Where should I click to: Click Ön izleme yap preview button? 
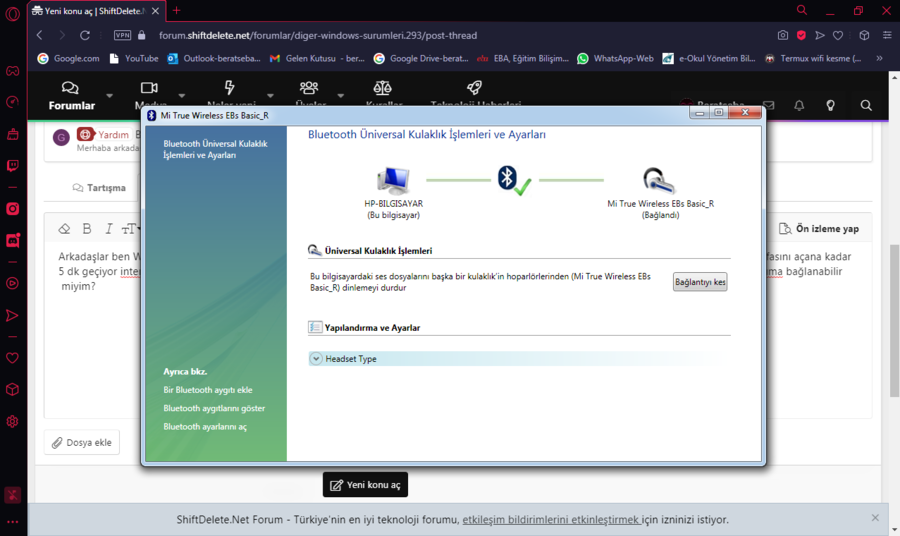(819, 228)
